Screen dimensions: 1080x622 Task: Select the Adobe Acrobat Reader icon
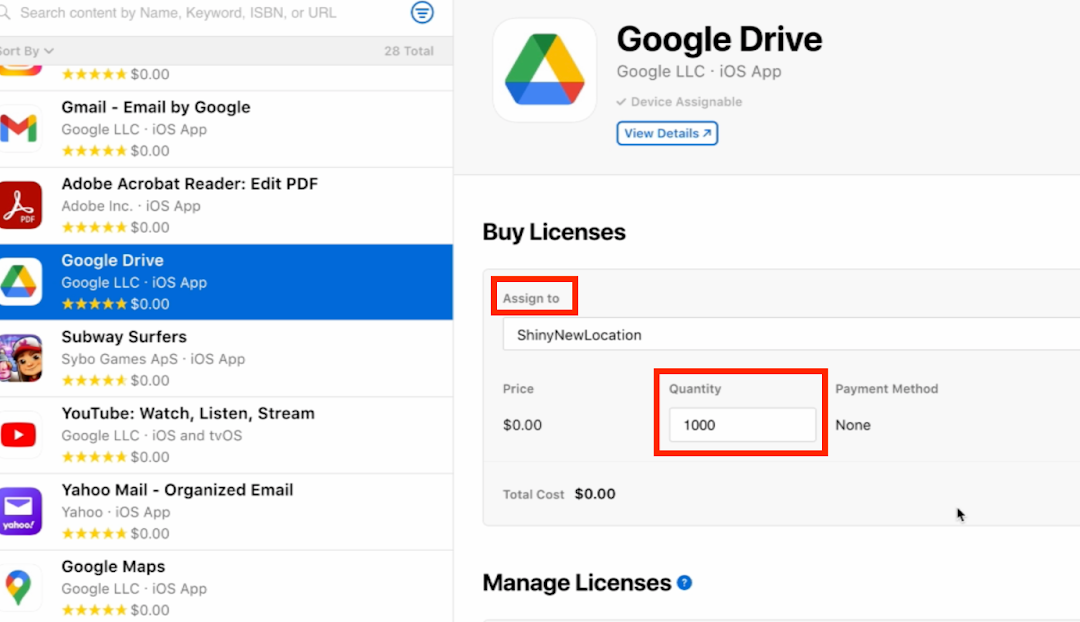(20, 205)
